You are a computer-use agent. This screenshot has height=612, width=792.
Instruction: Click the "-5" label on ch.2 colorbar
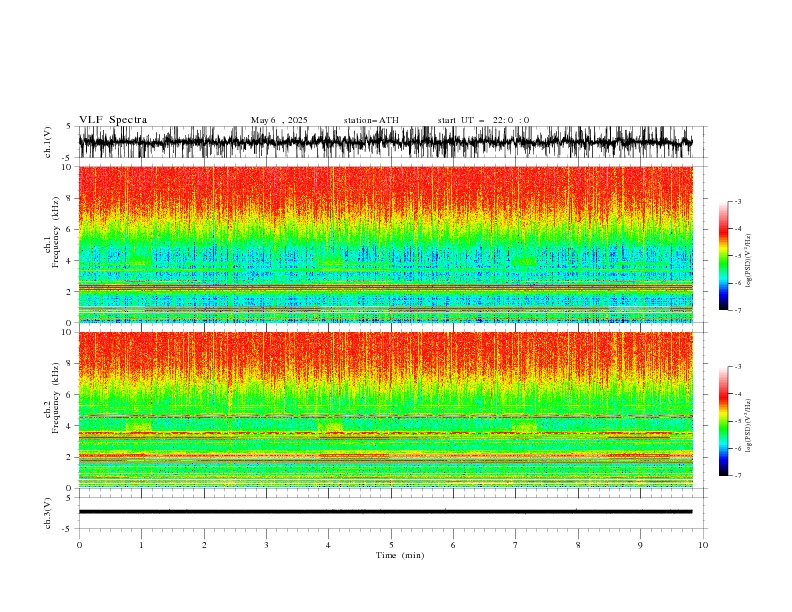tap(737, 421)
